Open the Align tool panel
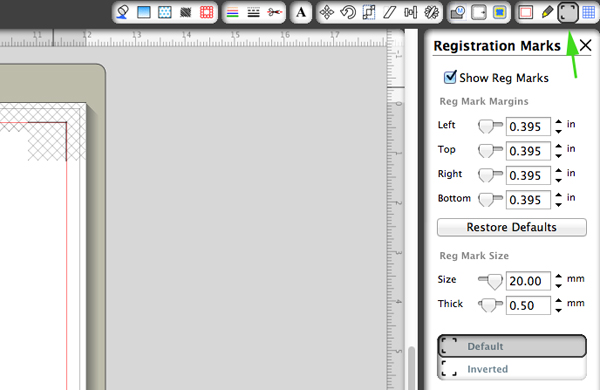Viewport: 600px width, 390px height. click(x=411, y=13)
